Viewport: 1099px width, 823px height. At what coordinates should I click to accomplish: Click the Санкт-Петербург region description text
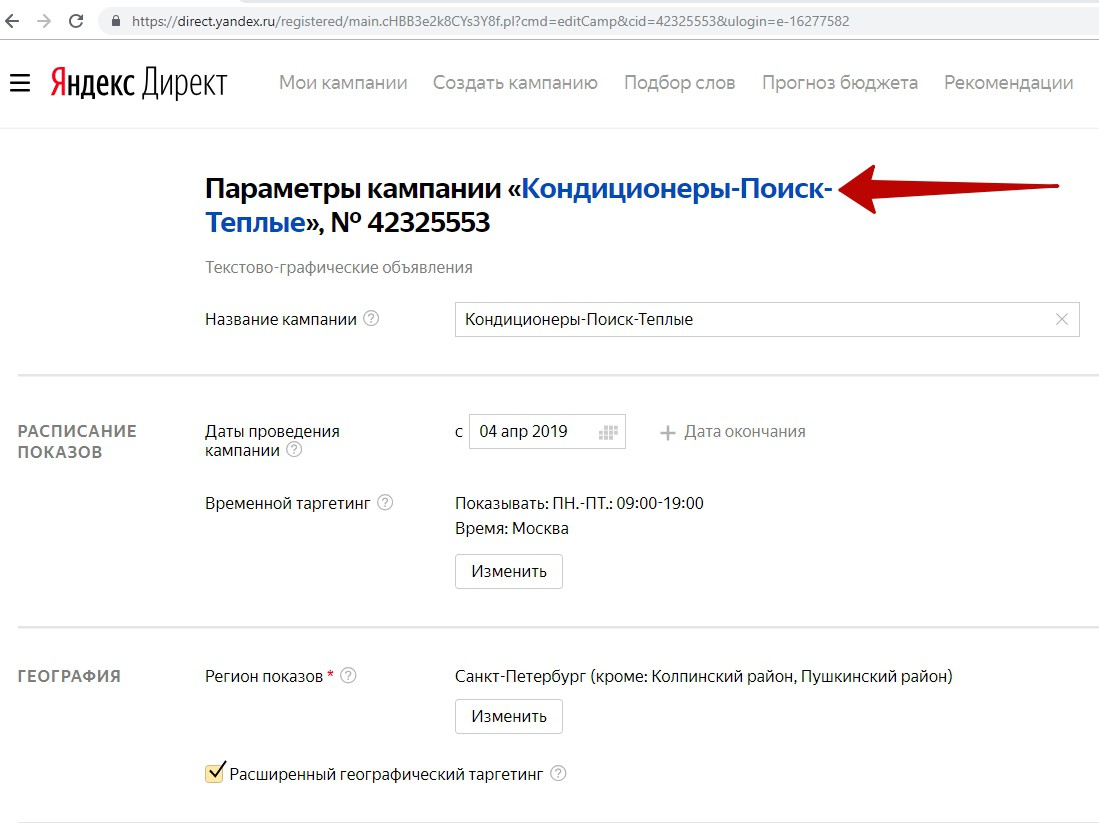point(704,676)
